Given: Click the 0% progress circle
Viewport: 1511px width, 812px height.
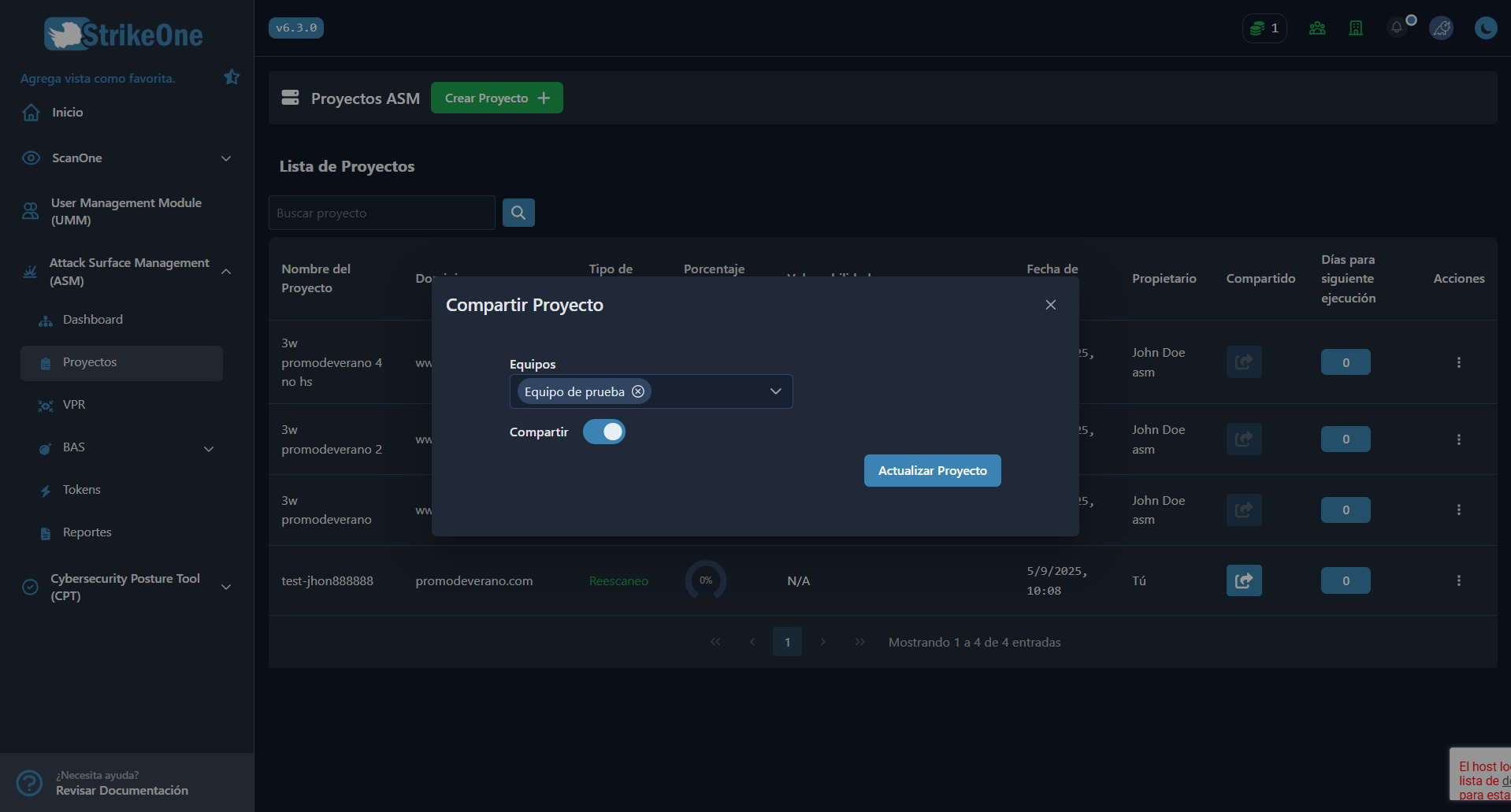Looking at the screenshot, I should coord(706,580).
